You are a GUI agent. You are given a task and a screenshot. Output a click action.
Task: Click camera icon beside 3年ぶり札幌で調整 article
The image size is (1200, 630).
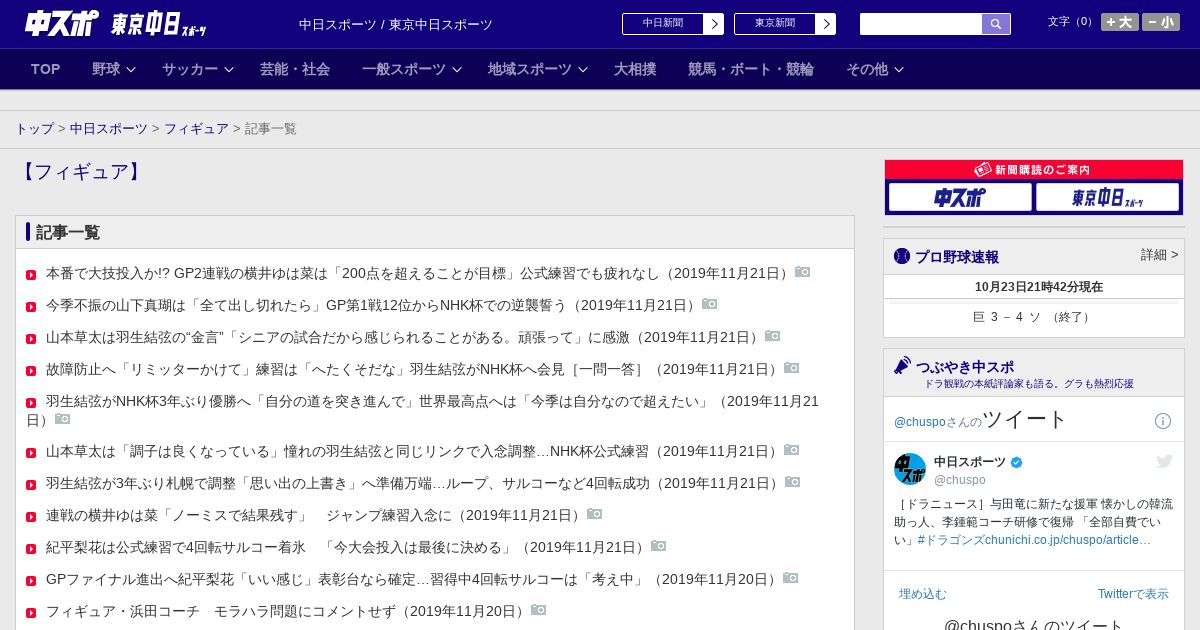[792, 482]
